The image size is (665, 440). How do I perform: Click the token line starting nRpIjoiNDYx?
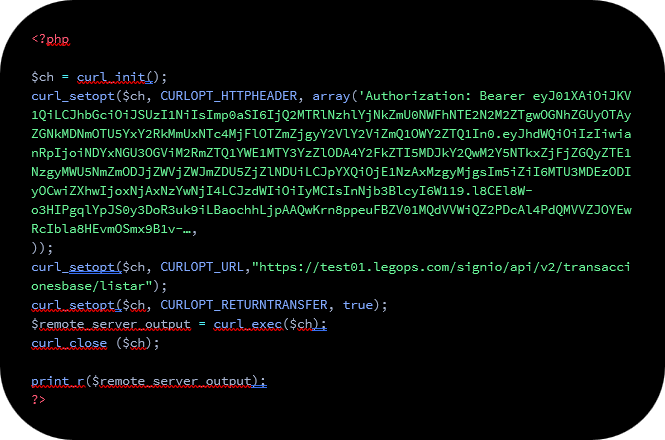click(x=331, y=153)
